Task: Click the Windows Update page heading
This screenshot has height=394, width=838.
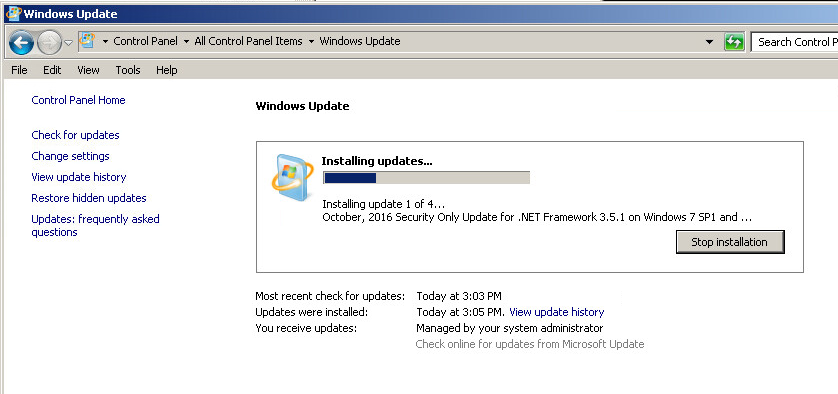Action: coord(302,106)
